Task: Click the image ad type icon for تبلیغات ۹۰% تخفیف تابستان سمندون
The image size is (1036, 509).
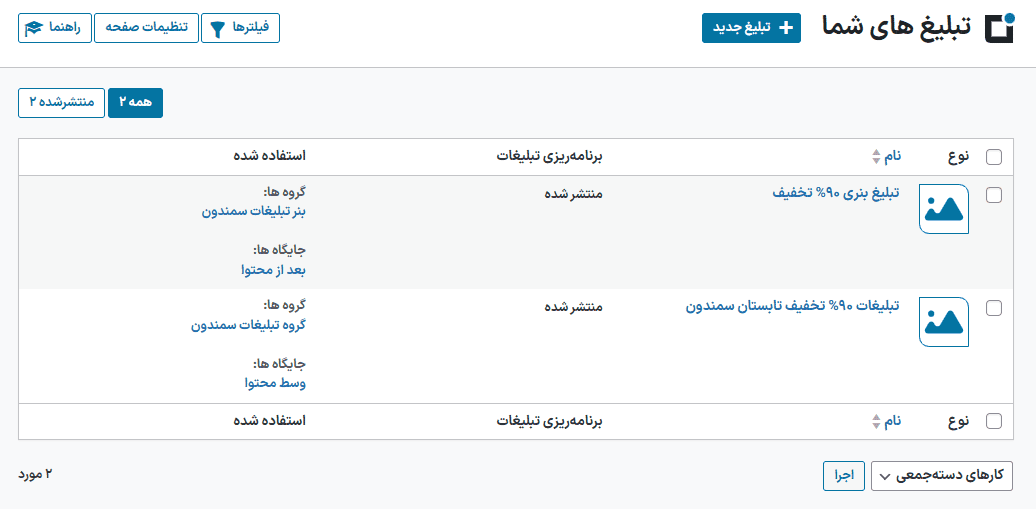Action: click(944, 322)
